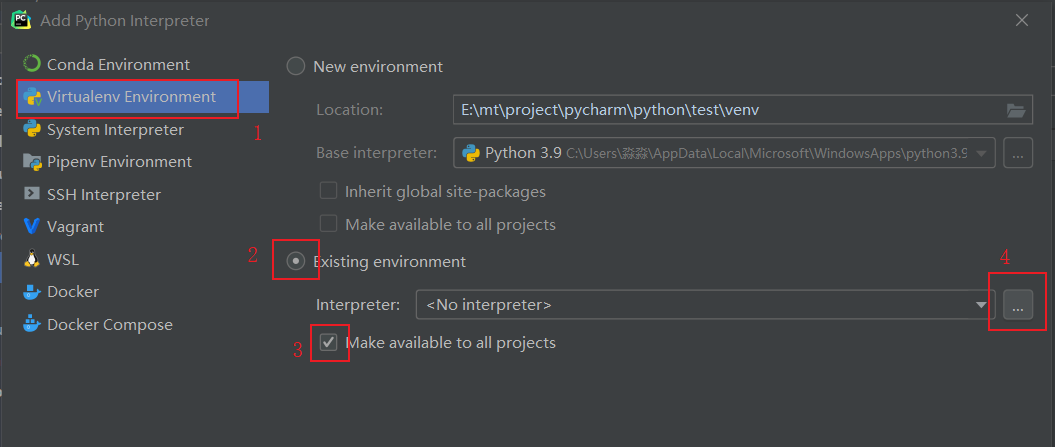Click the Pipenv Environment folder icon
1055x447 pixels.
pyautogui.click(x=32, y=161)
